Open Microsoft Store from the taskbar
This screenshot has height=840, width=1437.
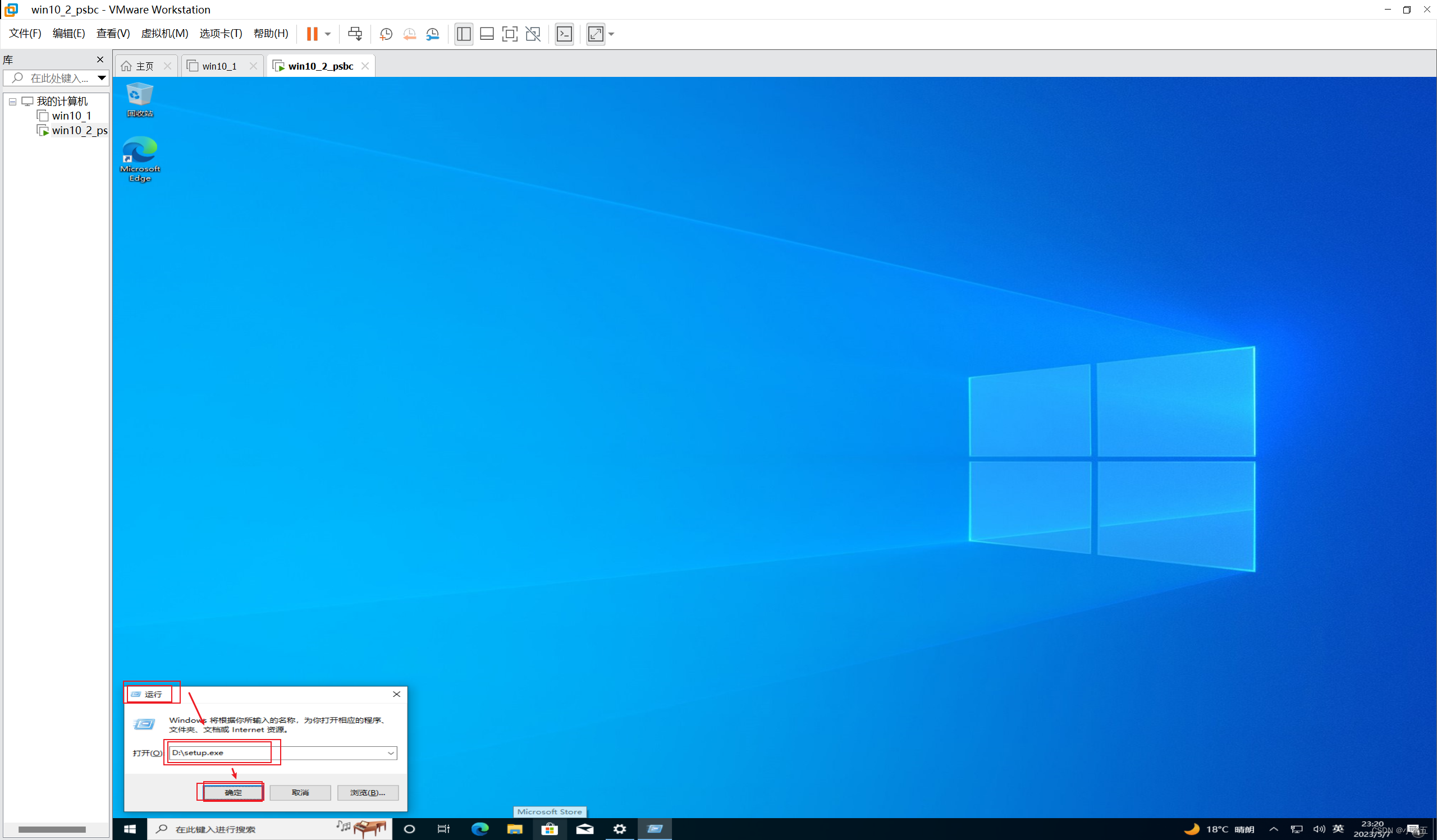(549, 829)
